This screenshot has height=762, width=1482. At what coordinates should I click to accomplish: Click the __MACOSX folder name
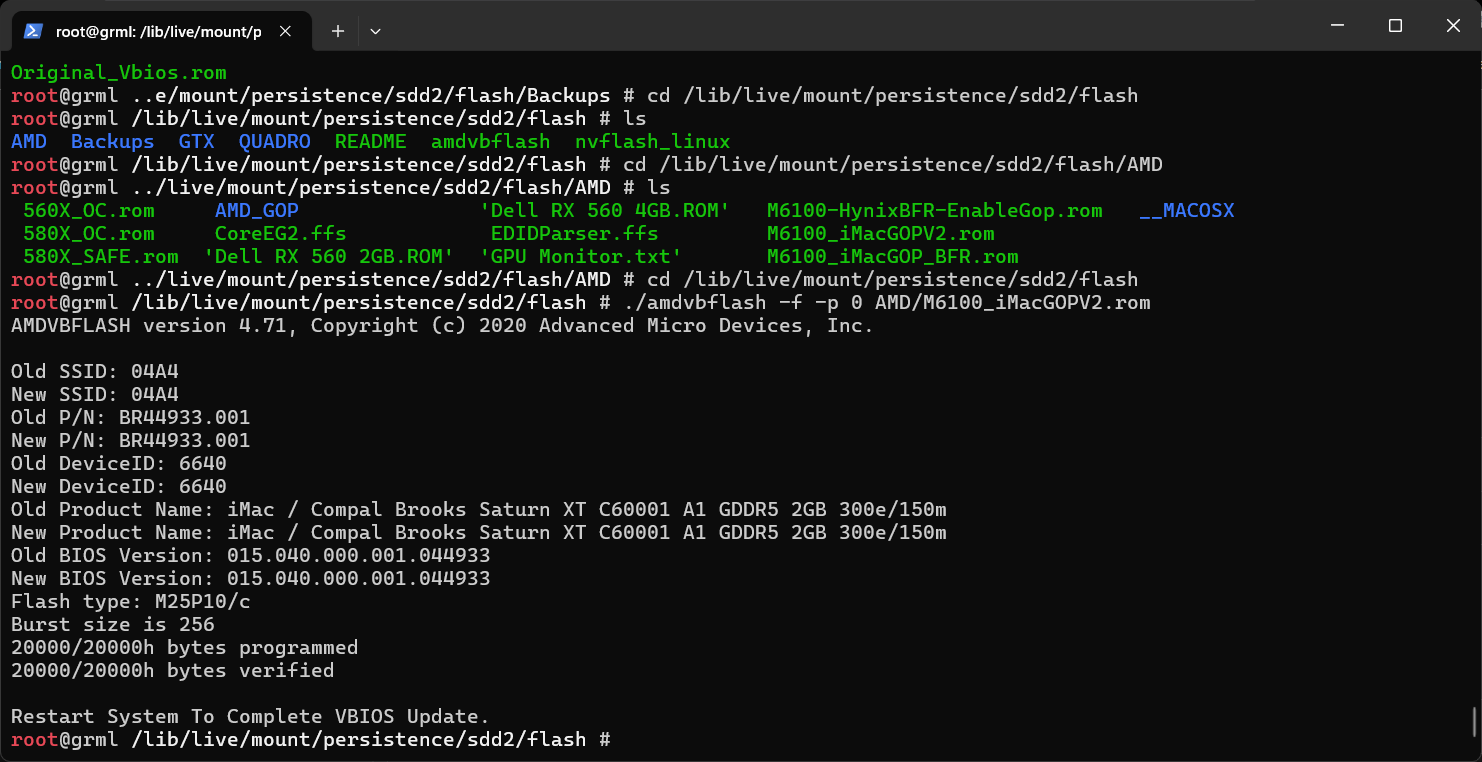point(1186,211)
